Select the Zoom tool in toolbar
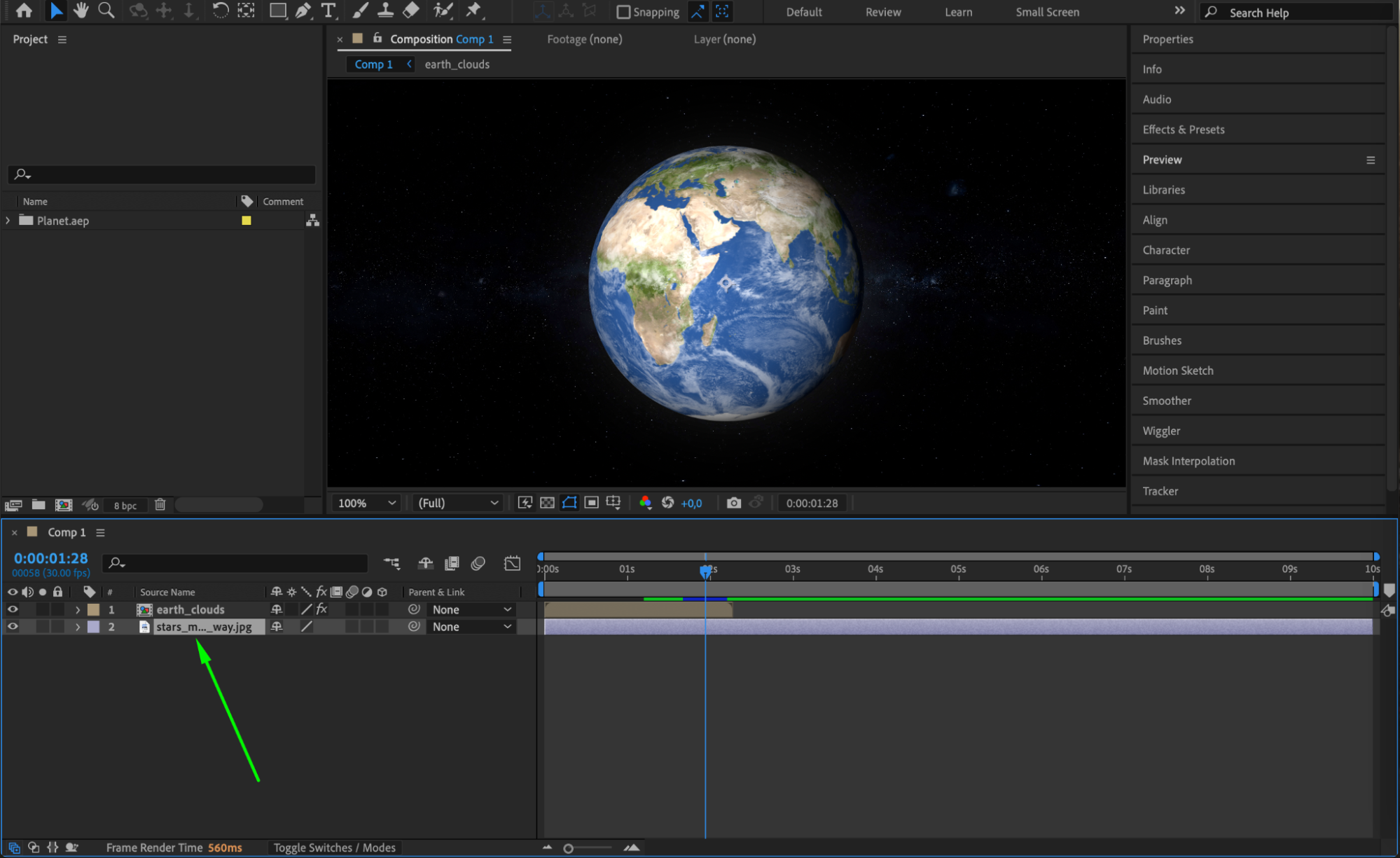The image size is (1400, 858). tap(106, 11)
